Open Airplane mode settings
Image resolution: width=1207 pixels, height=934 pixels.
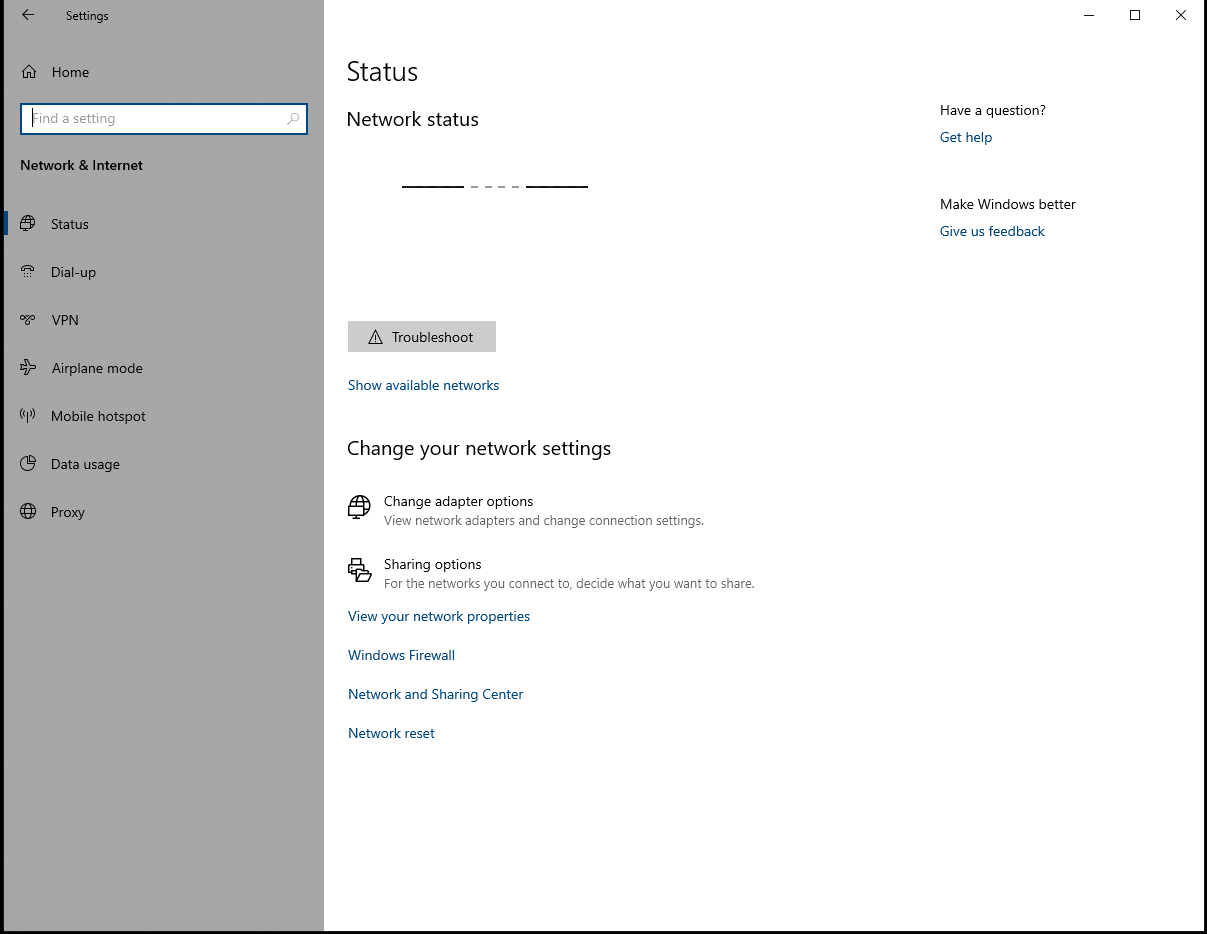(97, 368)
